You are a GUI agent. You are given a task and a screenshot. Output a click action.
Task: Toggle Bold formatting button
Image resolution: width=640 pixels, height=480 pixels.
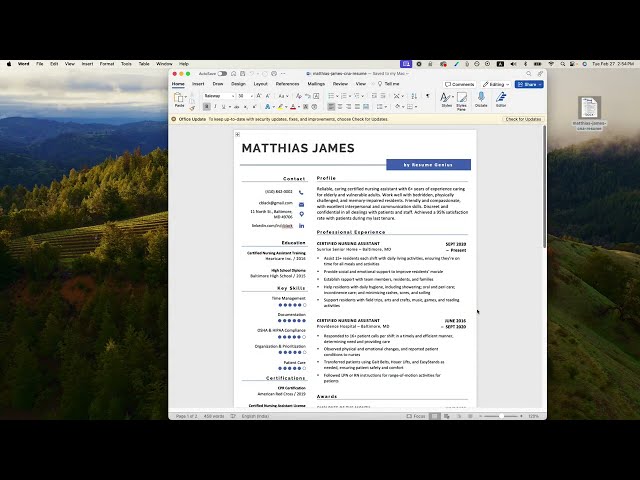point(207,107)
